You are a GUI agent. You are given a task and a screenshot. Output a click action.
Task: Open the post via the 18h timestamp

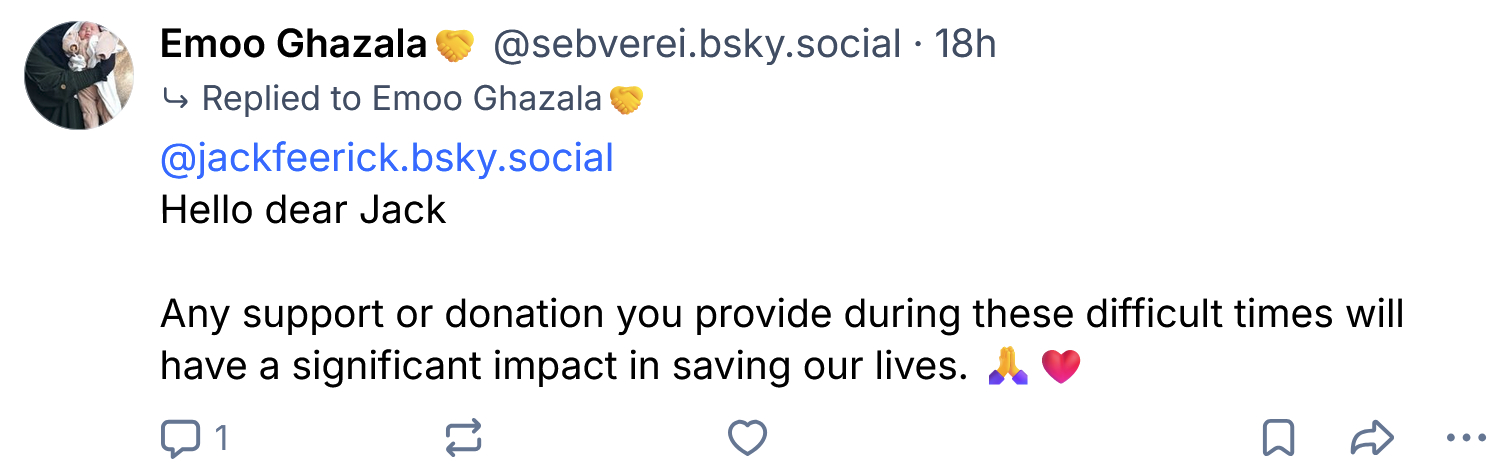[x=965, y=45]
